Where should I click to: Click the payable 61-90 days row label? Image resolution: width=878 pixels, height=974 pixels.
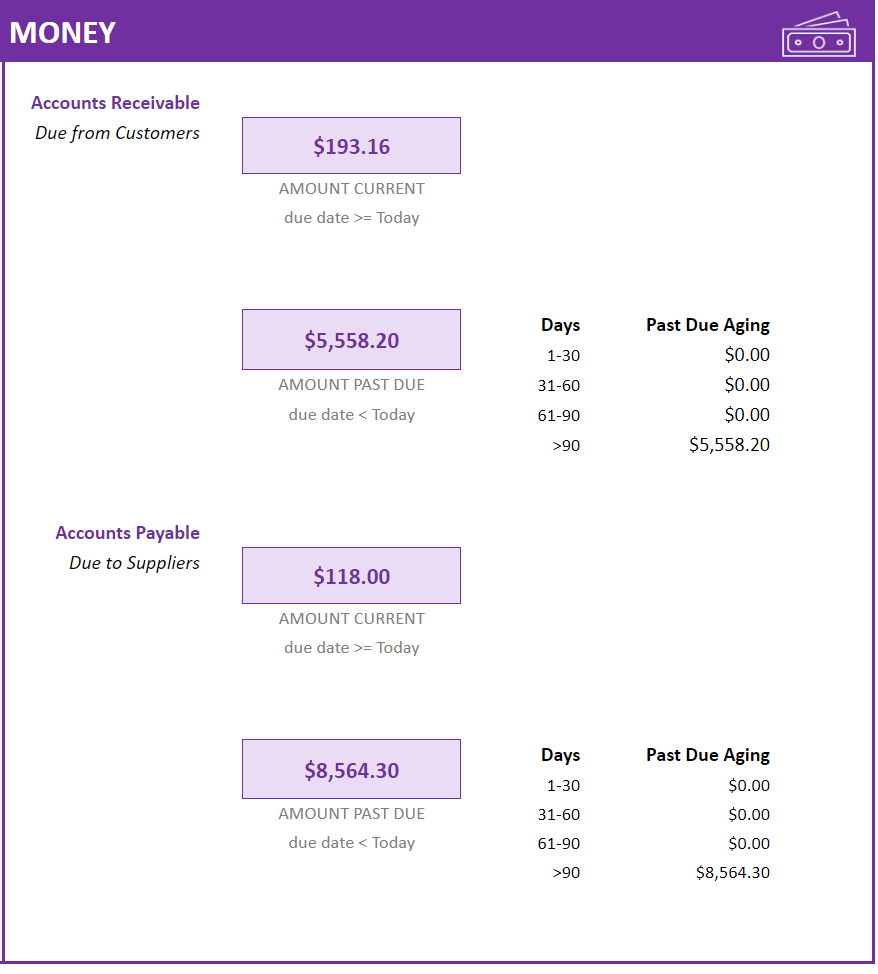pos(559,844)
